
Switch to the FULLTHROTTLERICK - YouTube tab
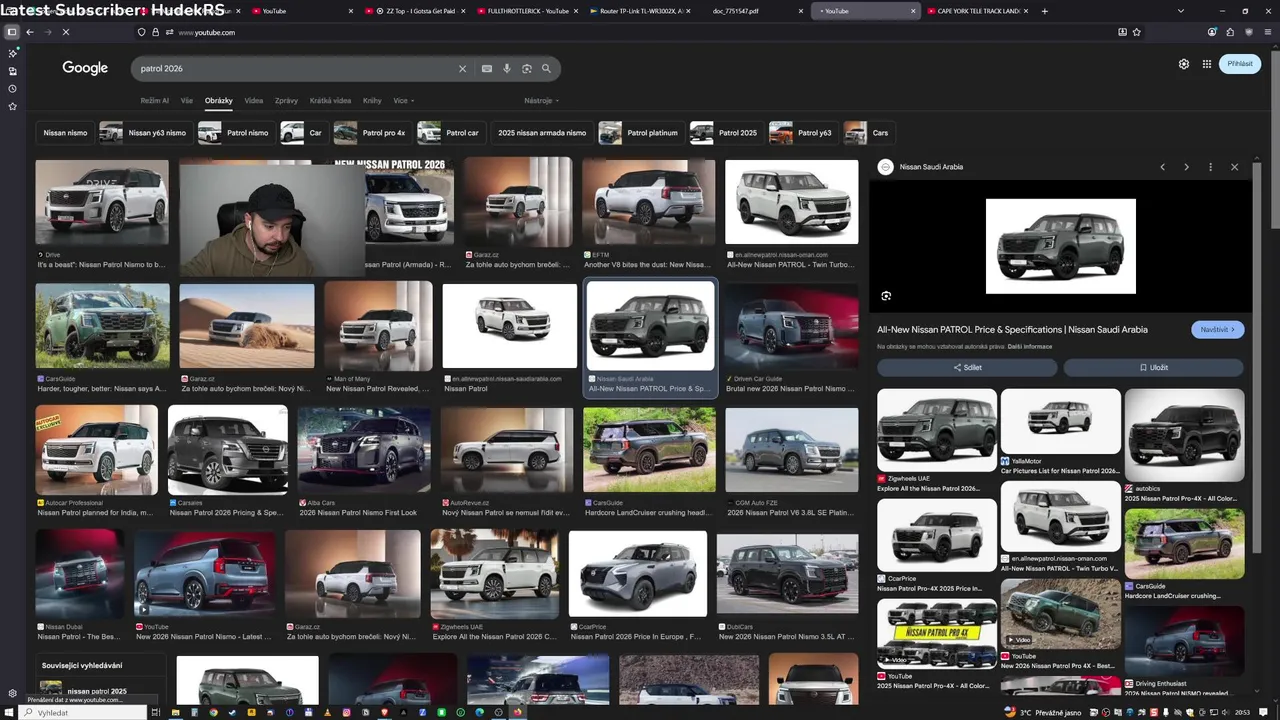(530, 11)
